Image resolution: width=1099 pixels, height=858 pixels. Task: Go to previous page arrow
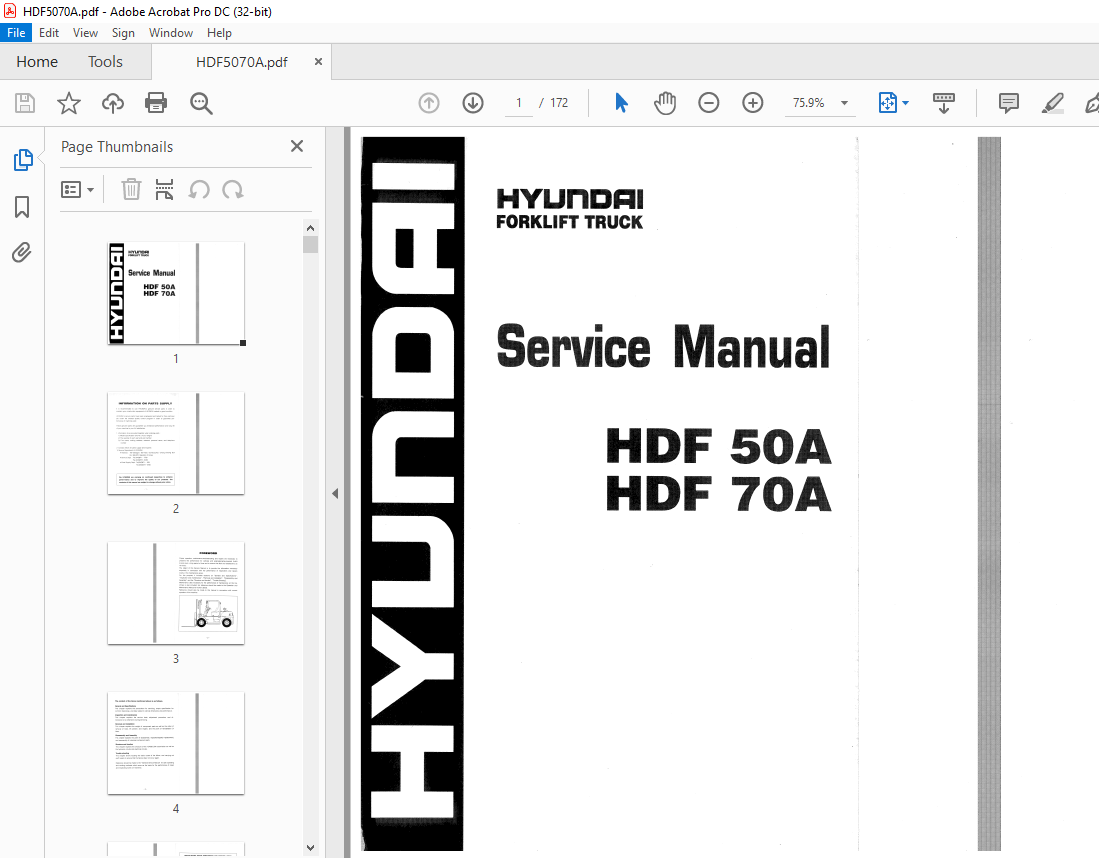click(429, 103)
